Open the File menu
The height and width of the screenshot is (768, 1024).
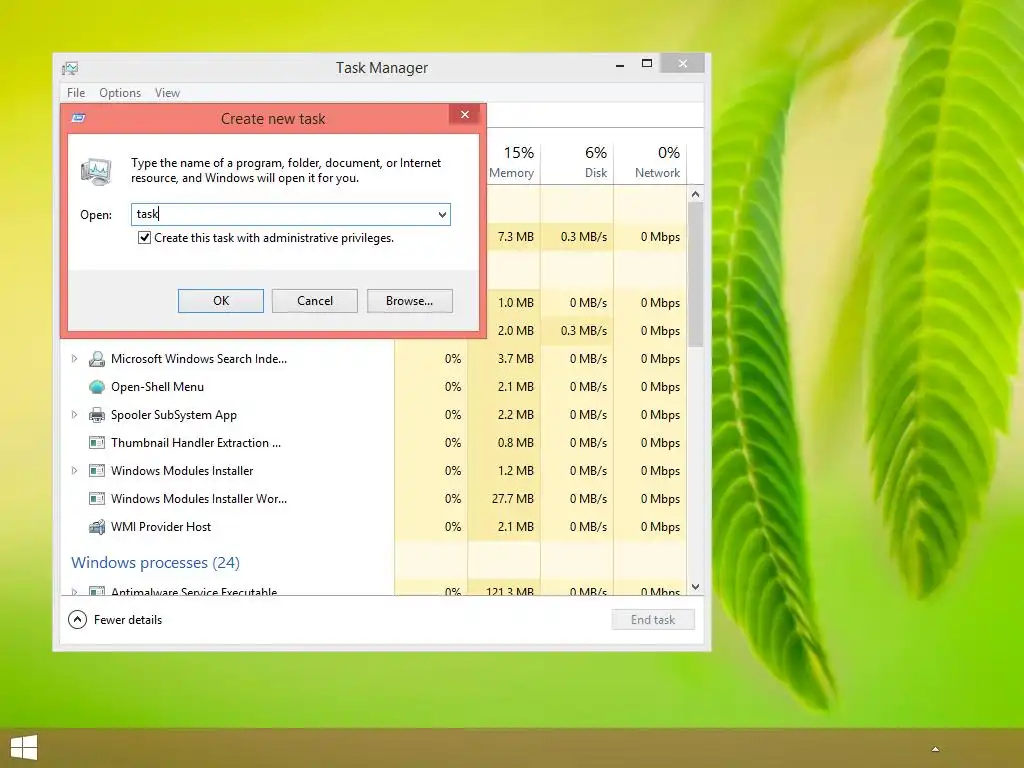pyautogui.click(x=76, y=93)
